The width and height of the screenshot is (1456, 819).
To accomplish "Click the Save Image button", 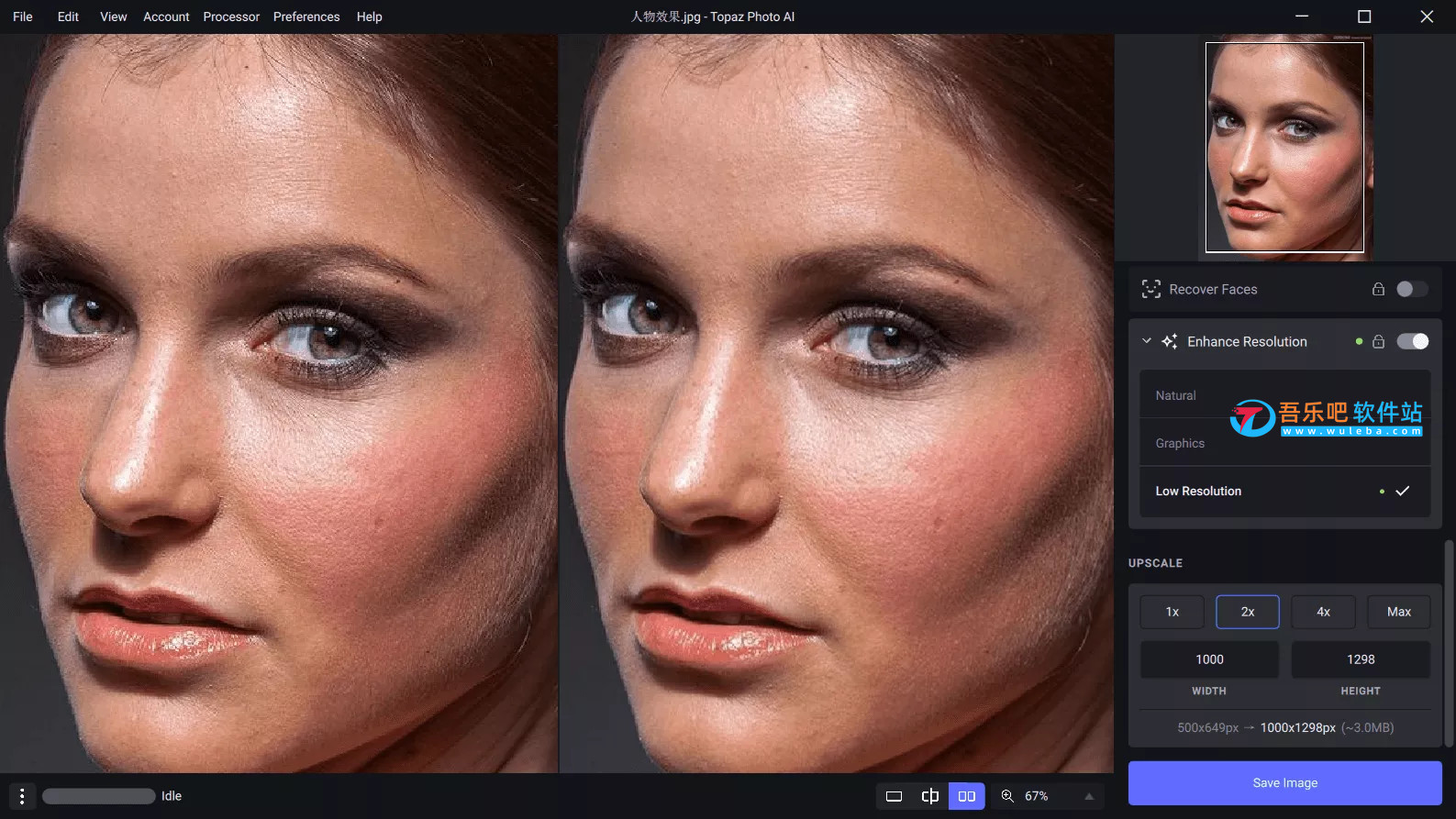I will pyautogui.click(x=1284, y=782).
